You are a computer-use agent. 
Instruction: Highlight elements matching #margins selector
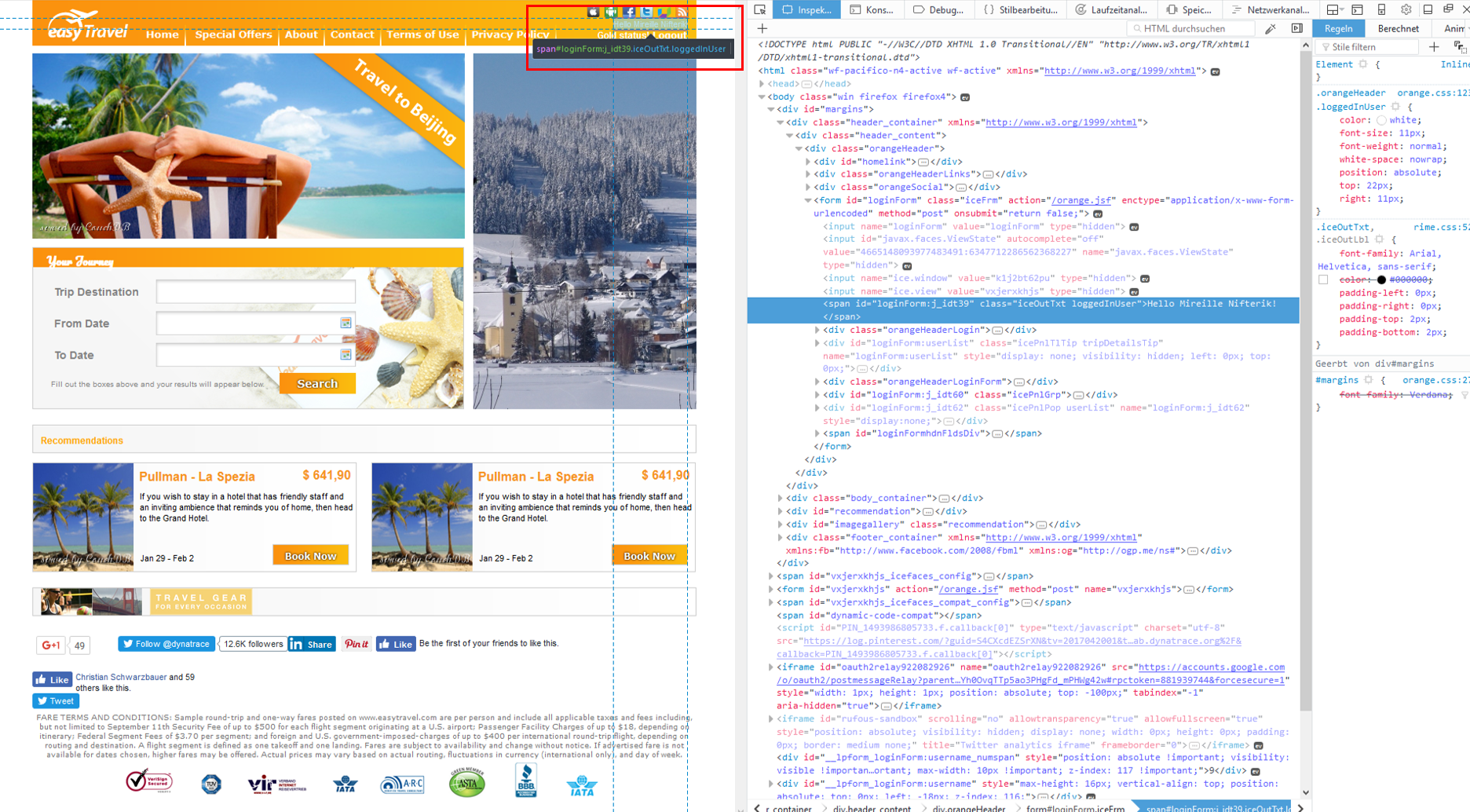point(1369,379)
